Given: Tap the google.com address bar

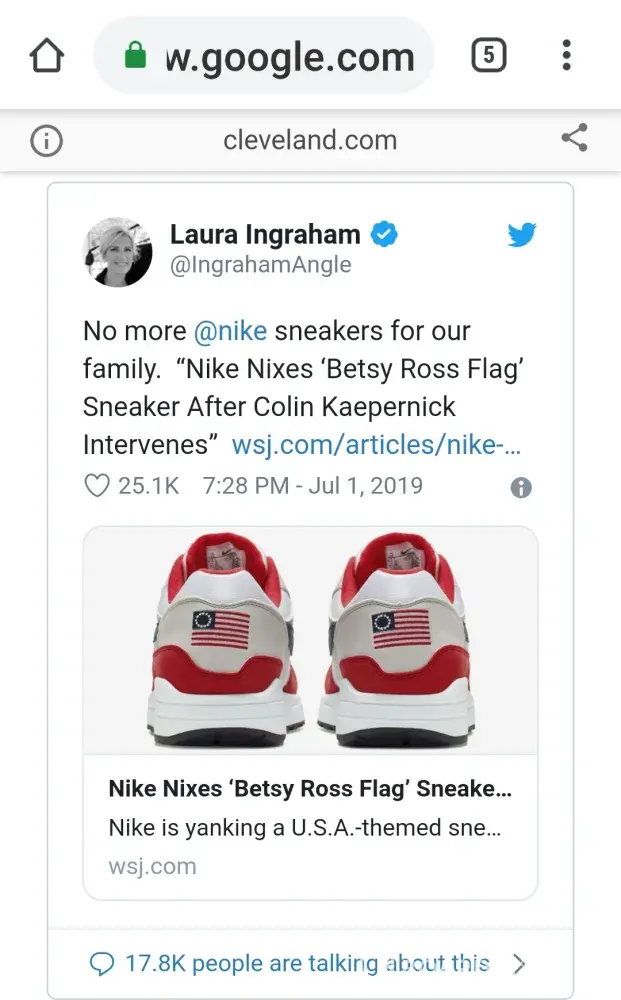Looking at the screenshot, I should [289, 57].
